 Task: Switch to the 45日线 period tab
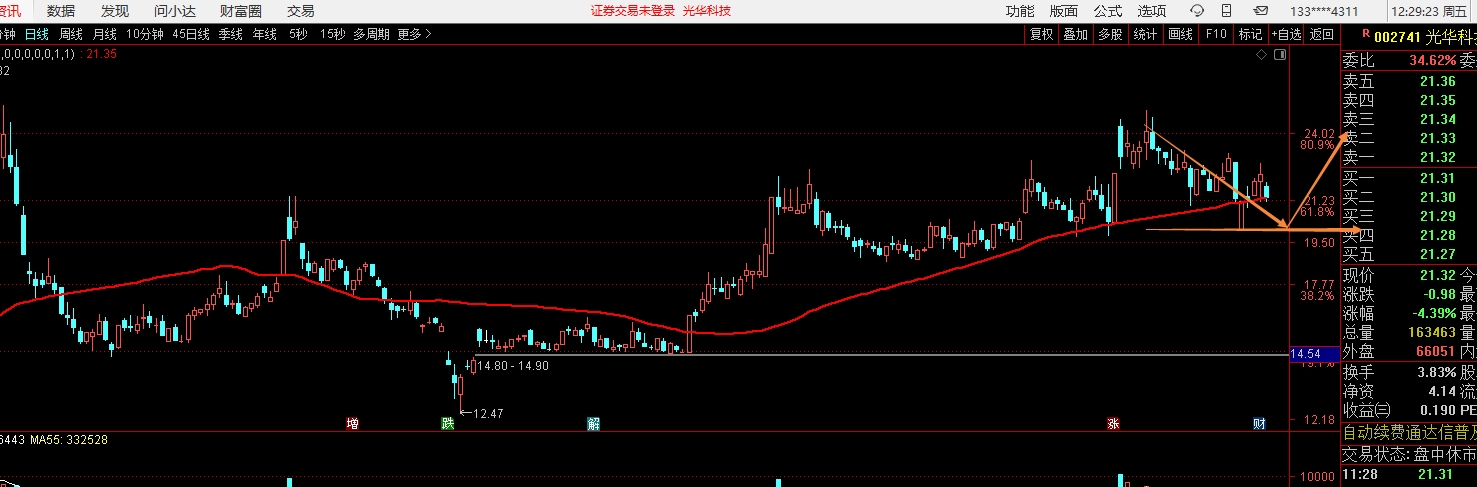(191, 34)
